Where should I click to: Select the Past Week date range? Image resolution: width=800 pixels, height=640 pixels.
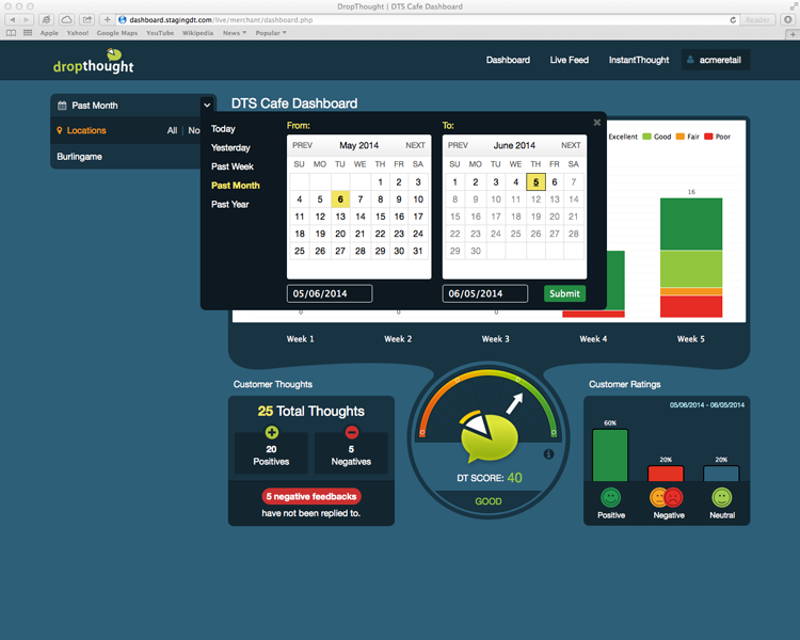232,166
